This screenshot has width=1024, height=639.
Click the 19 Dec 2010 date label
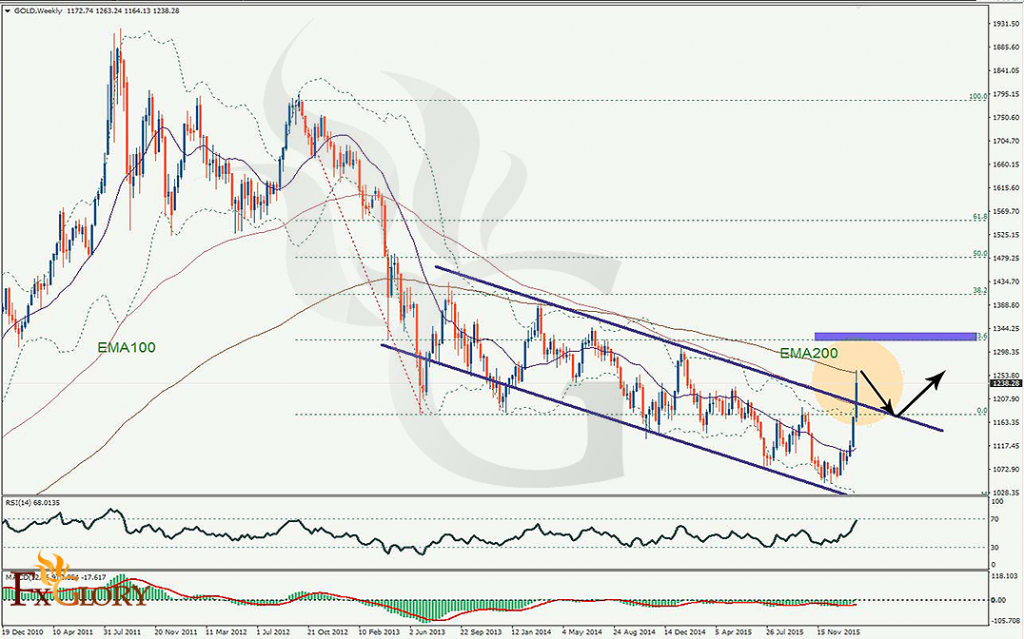pos(23,632)
